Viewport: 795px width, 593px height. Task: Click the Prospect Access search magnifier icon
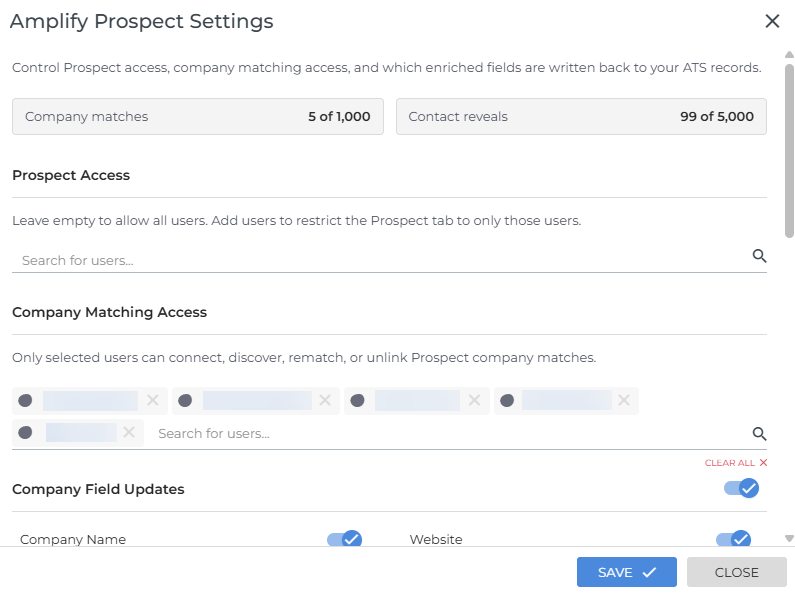point(759,256)
